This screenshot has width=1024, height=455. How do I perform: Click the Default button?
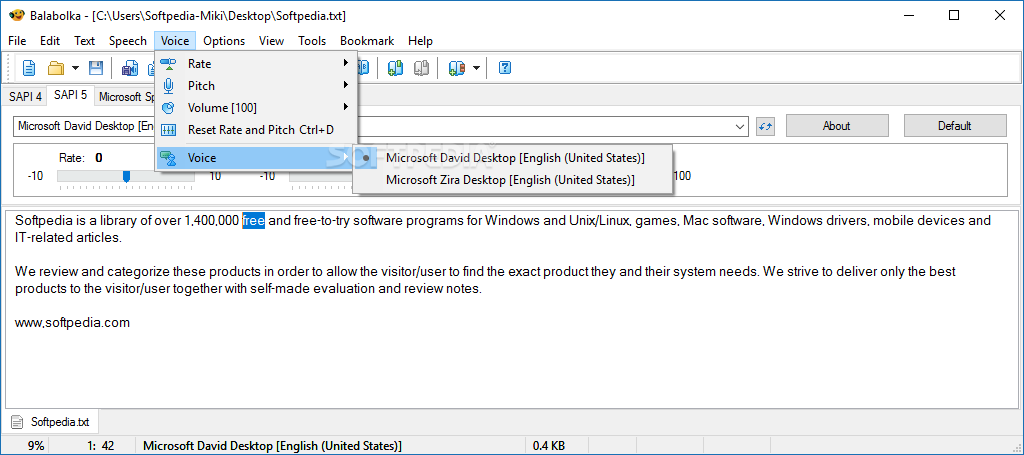(955, 126)
